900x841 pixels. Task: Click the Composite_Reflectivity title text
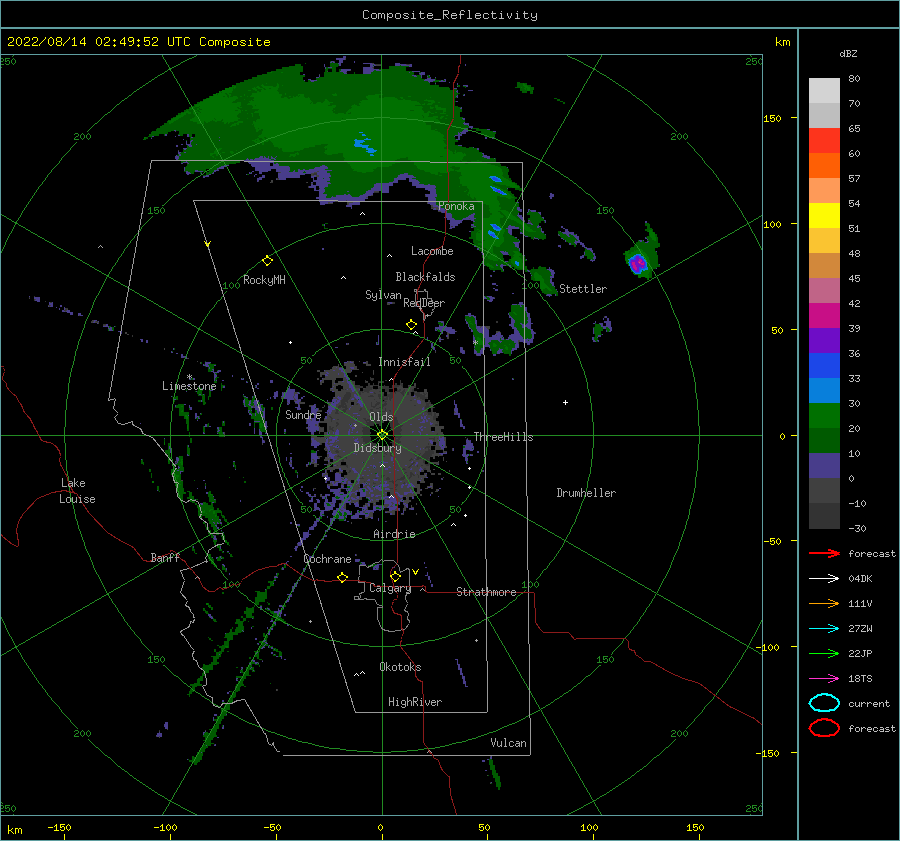tap(450, 15)
